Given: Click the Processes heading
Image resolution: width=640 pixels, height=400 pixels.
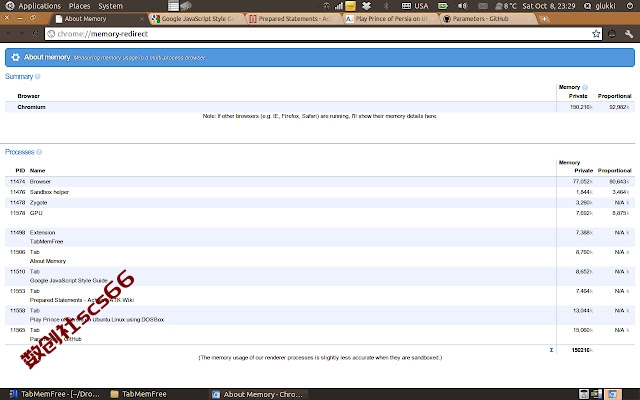Looking at the screenshot, I should [x=20, y=152].
